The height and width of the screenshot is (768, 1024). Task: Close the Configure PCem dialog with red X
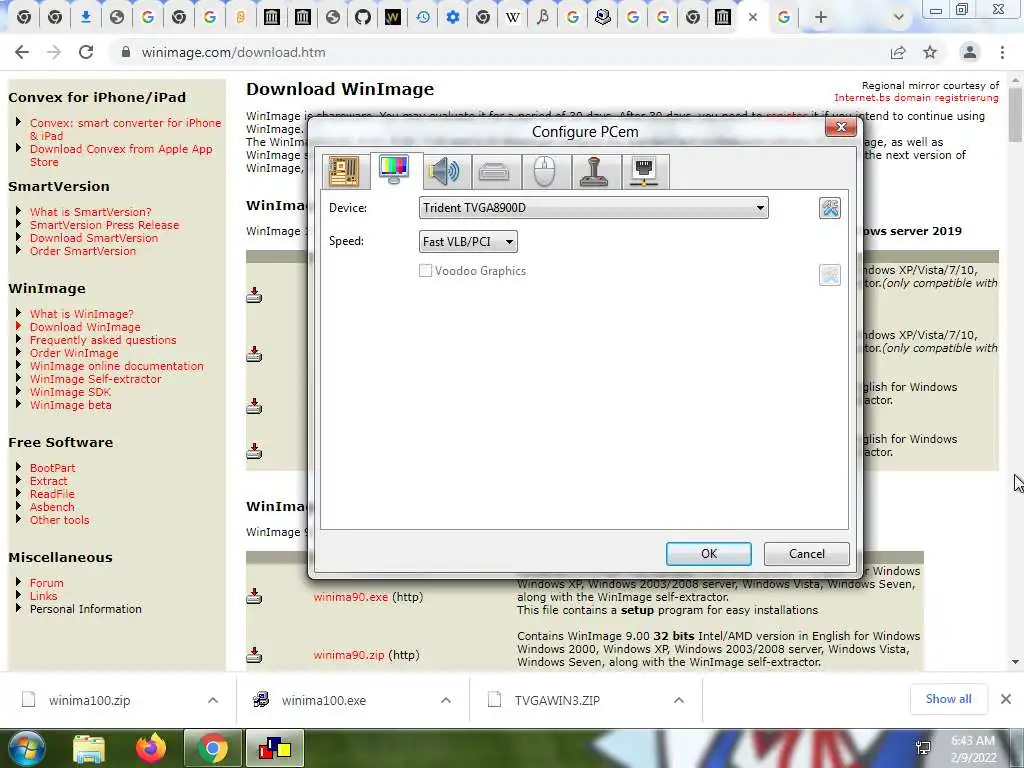840,127
